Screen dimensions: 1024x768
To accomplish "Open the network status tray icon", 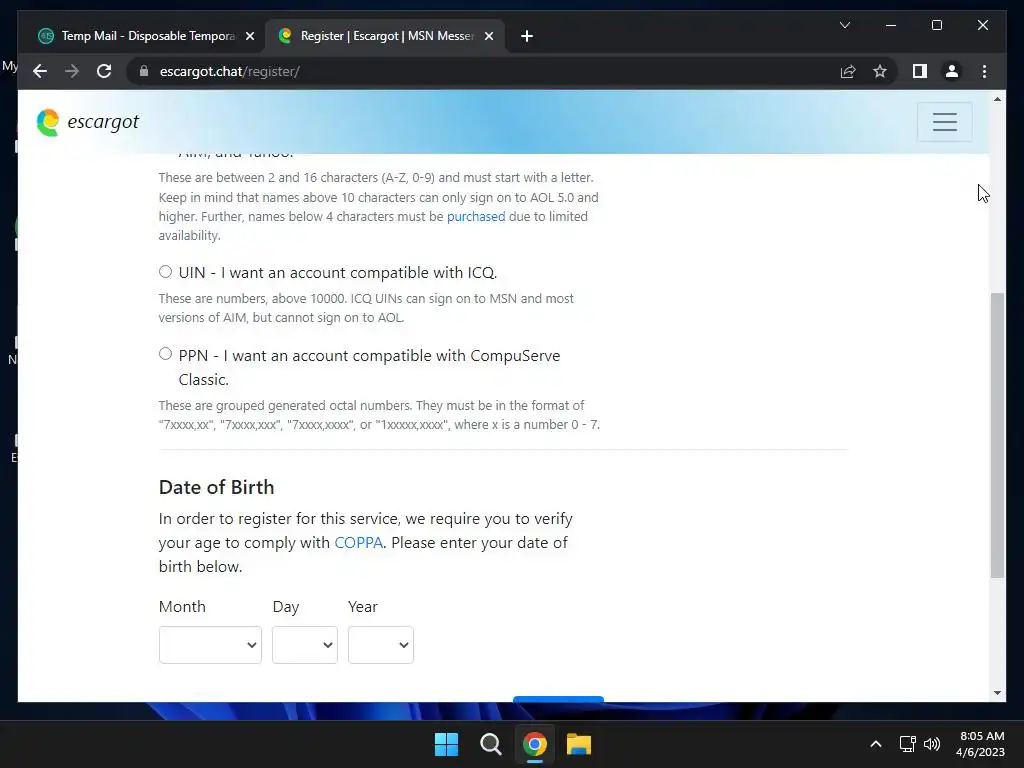I will pos(907,744).
